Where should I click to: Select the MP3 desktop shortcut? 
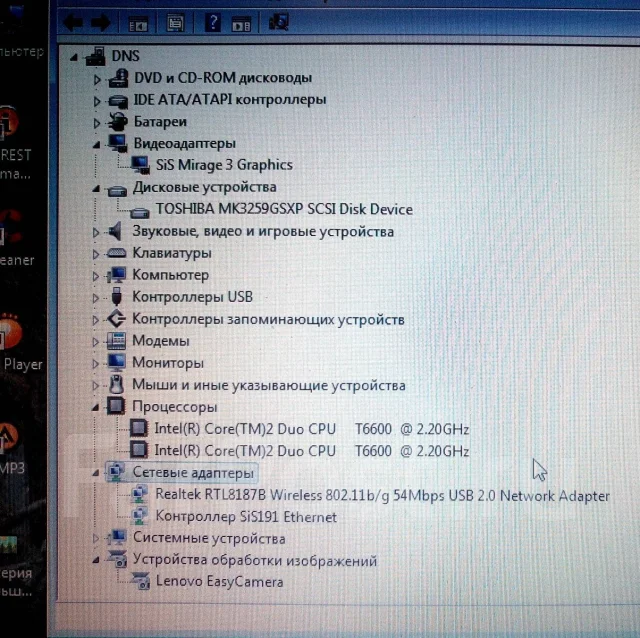tap(12, 449)
